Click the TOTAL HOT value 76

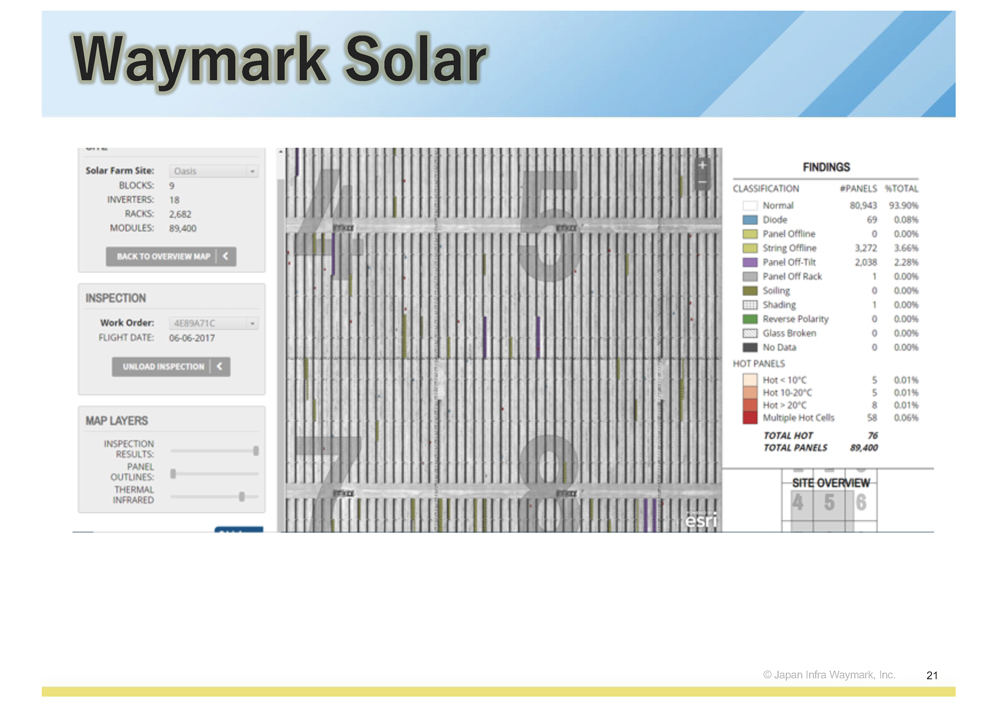click(x=873, y=435)
